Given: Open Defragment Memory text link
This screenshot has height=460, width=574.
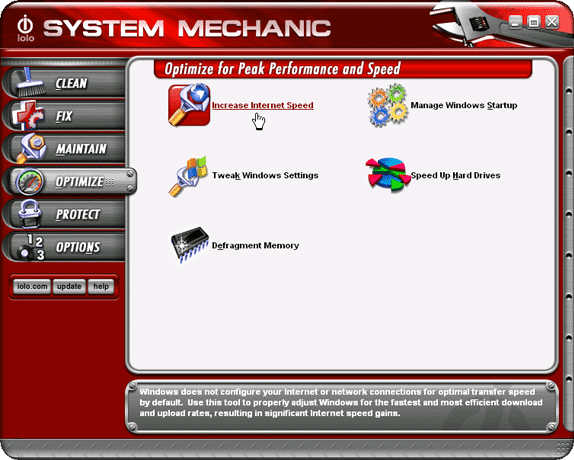Looking at the screenshot, I should coord(255,245).
